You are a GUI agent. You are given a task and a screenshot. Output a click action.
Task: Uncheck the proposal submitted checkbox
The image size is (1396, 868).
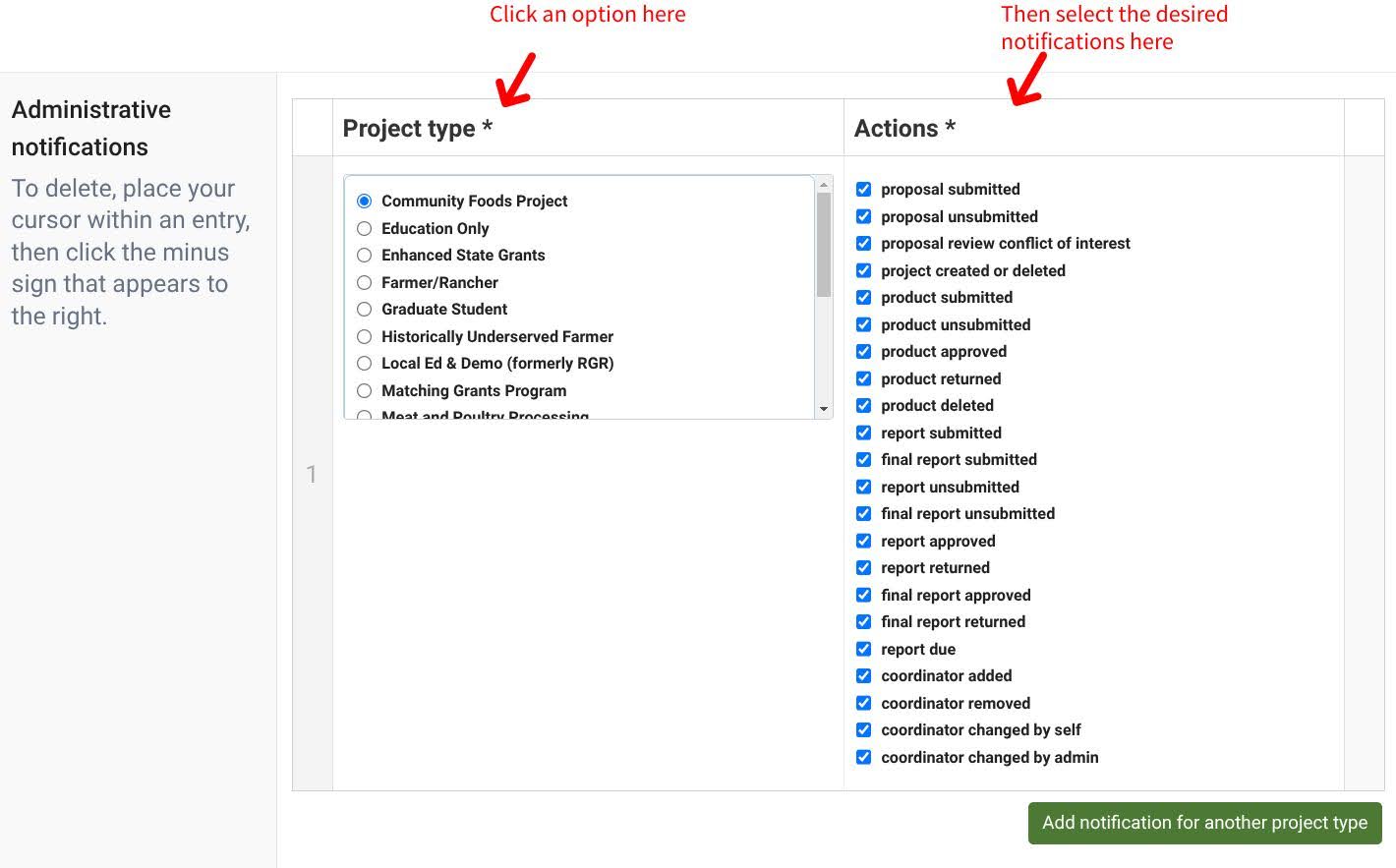863,189
